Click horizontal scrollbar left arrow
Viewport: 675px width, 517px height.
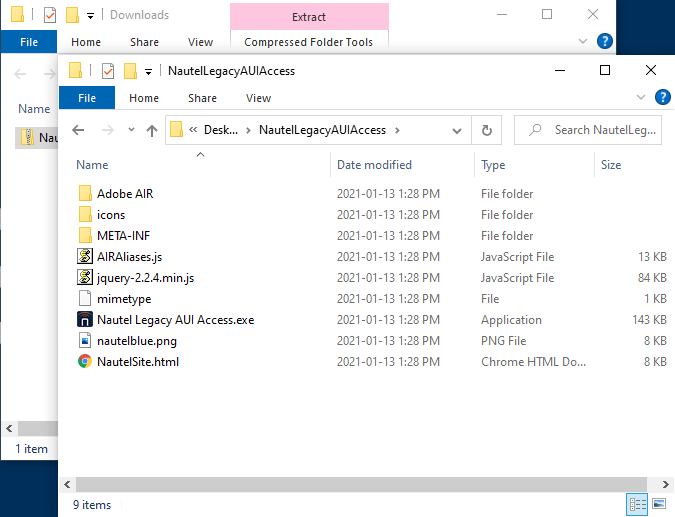[x=67, y=484]
